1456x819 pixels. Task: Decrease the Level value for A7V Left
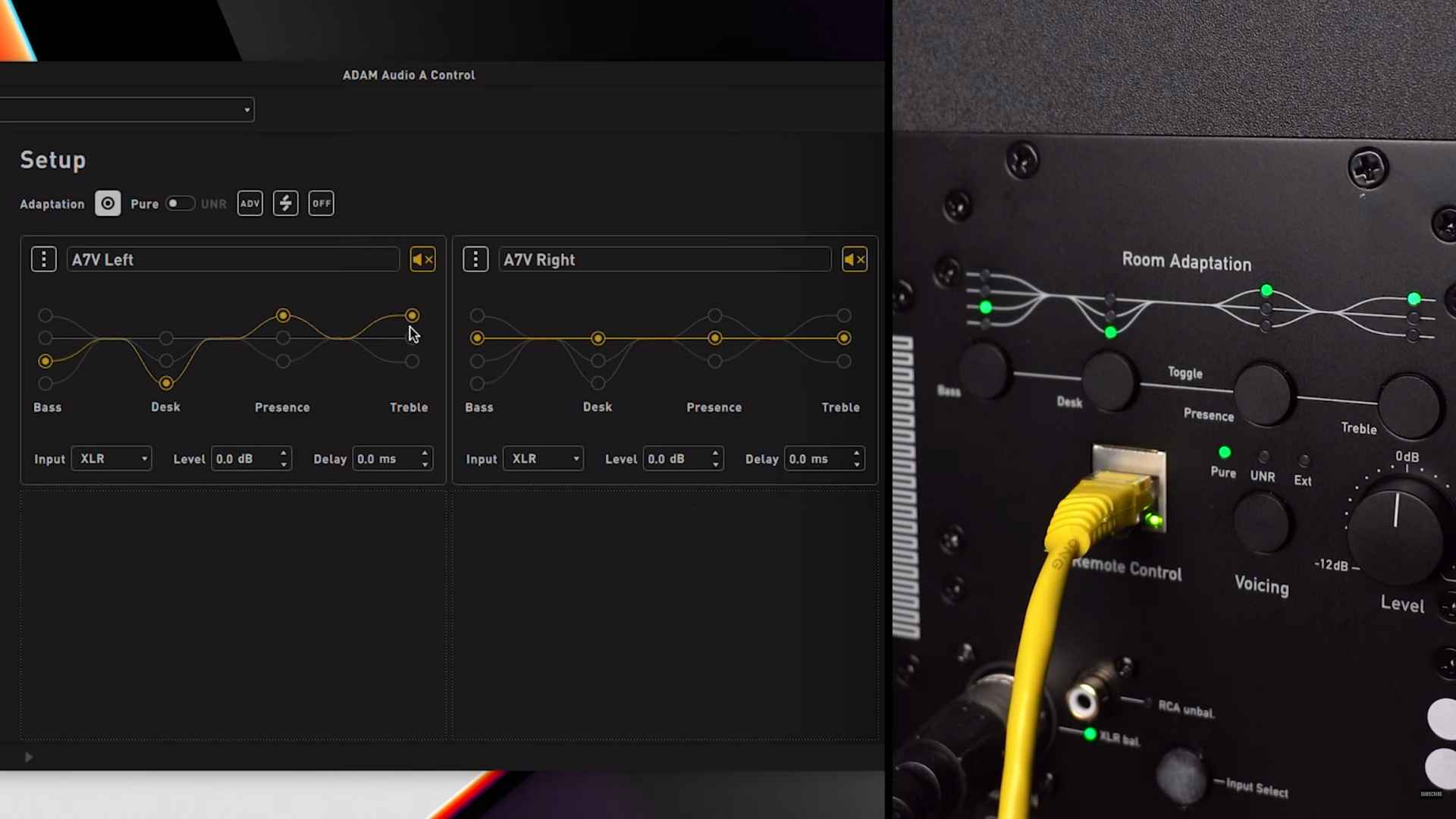coord(284,464)
